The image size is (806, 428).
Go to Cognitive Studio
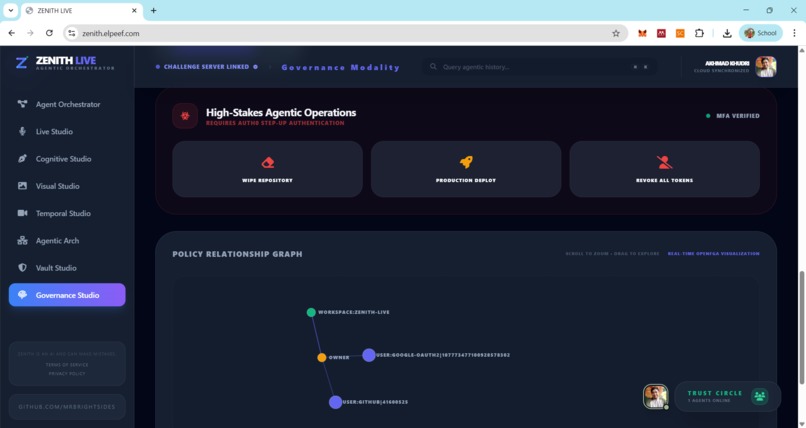pyautogui.click(x=67, y=159)
